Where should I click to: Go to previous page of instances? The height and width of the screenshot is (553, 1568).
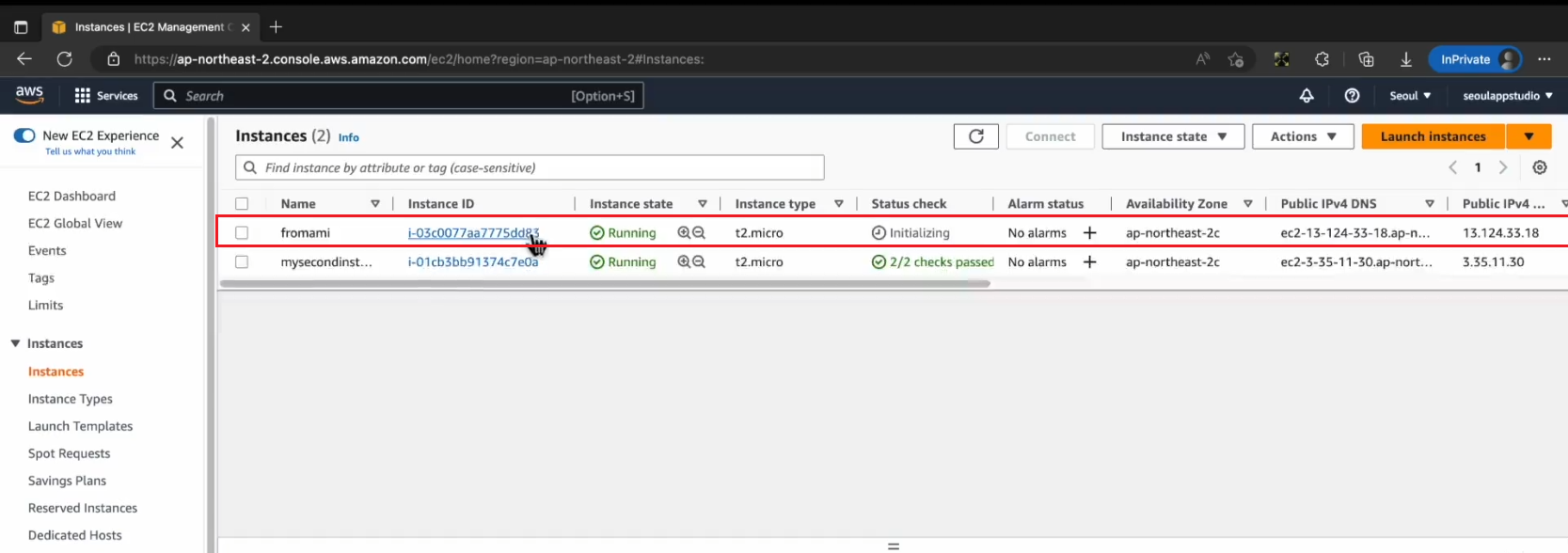point(1452,167)
